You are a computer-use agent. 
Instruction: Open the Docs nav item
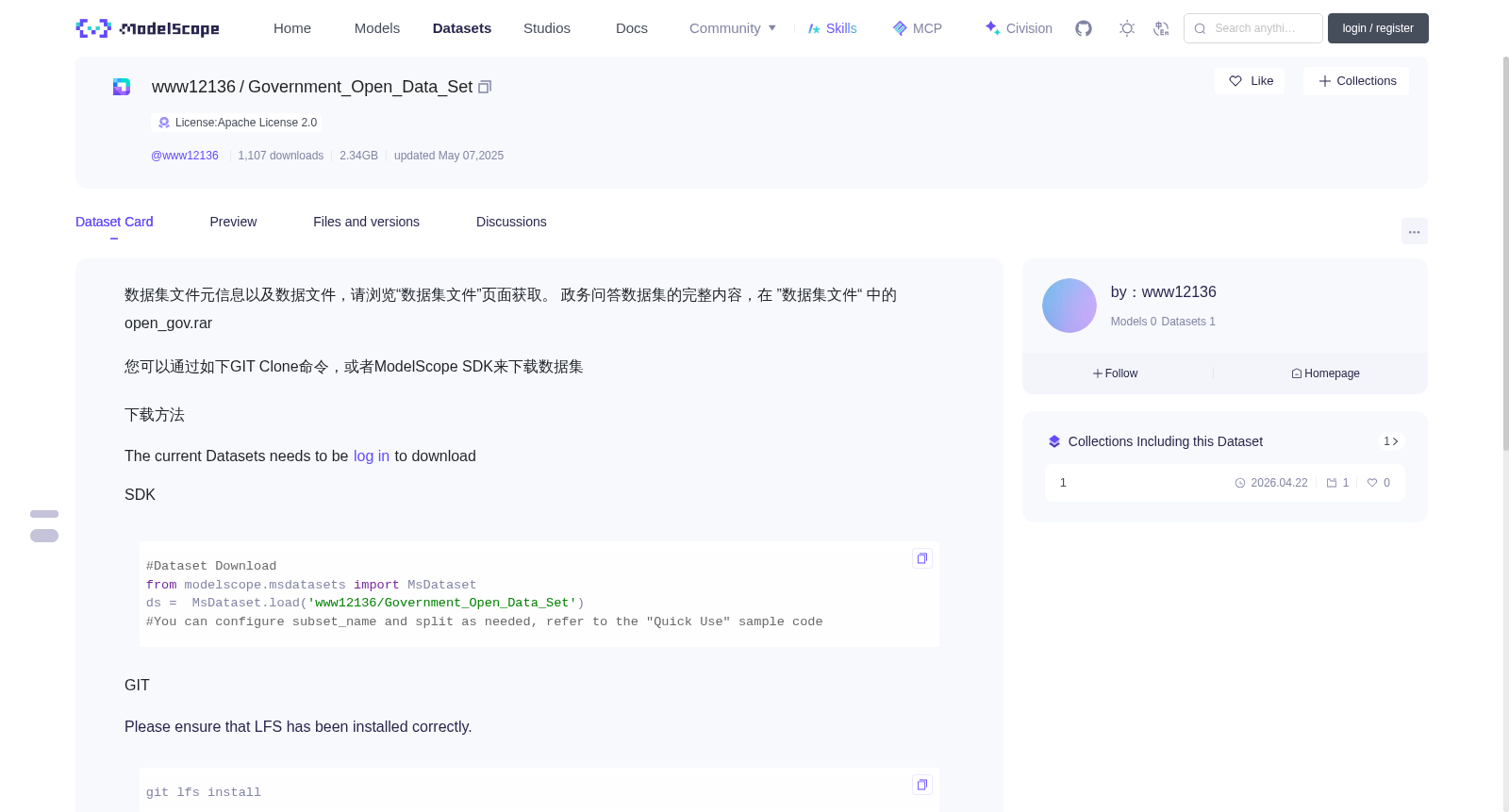tap(632, 28)
